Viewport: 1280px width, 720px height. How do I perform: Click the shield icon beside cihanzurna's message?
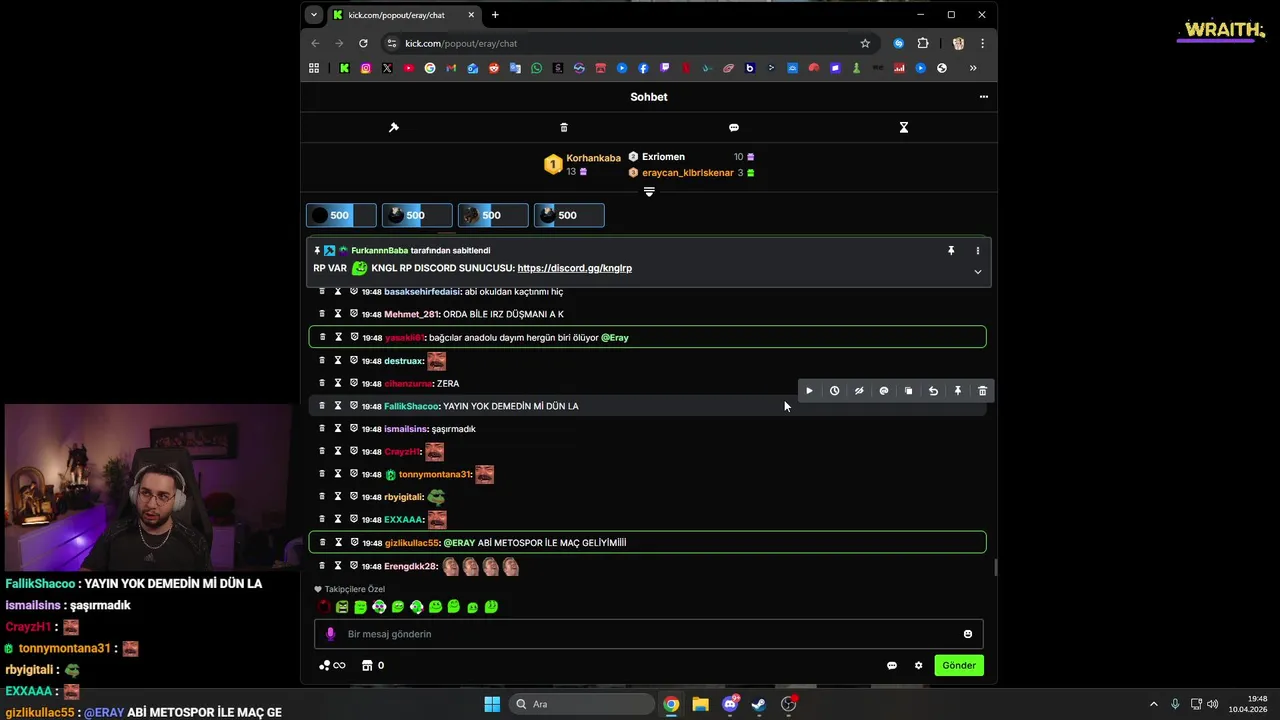tap(354, 383)
